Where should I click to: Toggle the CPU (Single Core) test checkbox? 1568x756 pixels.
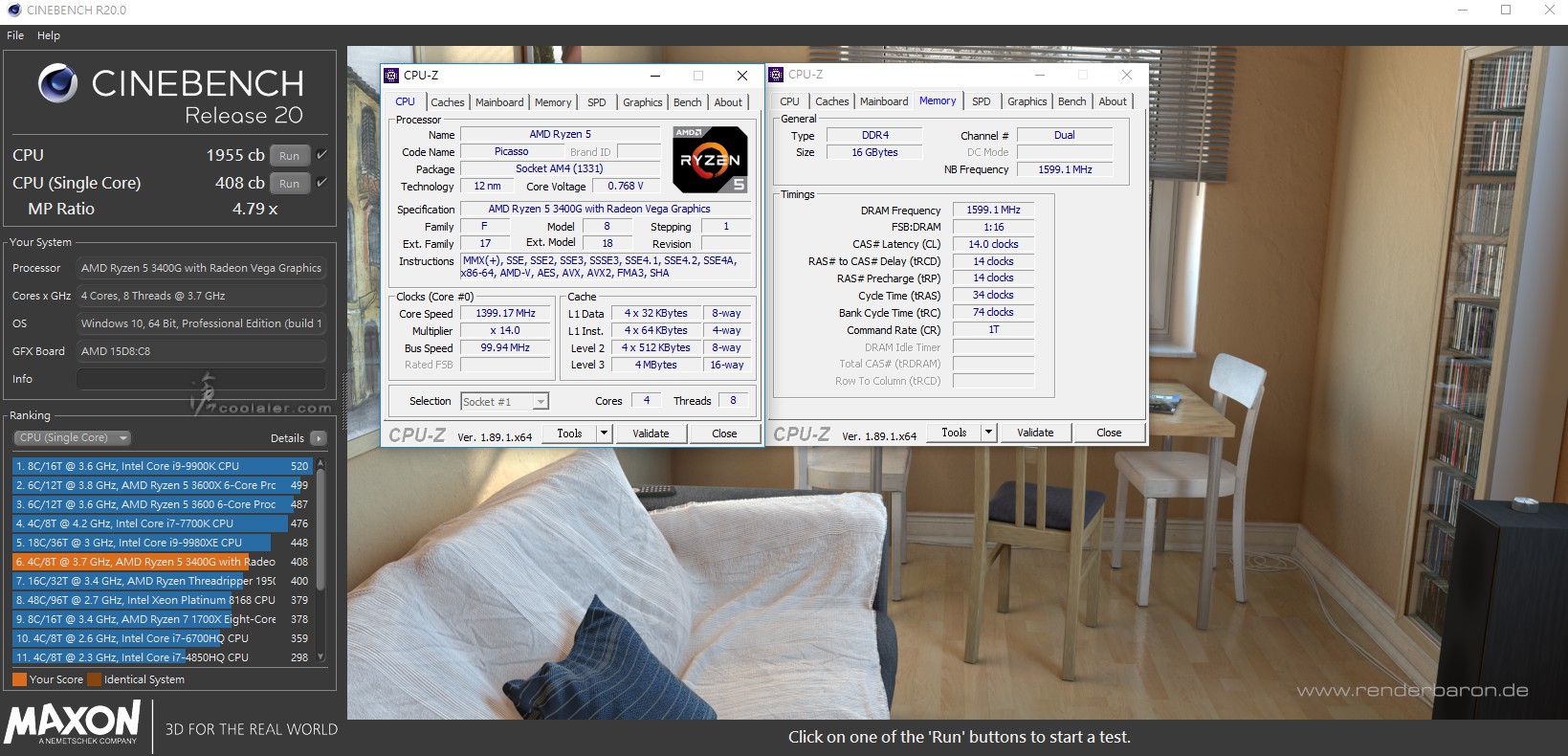pyautogui.click(x=321, y=183)
